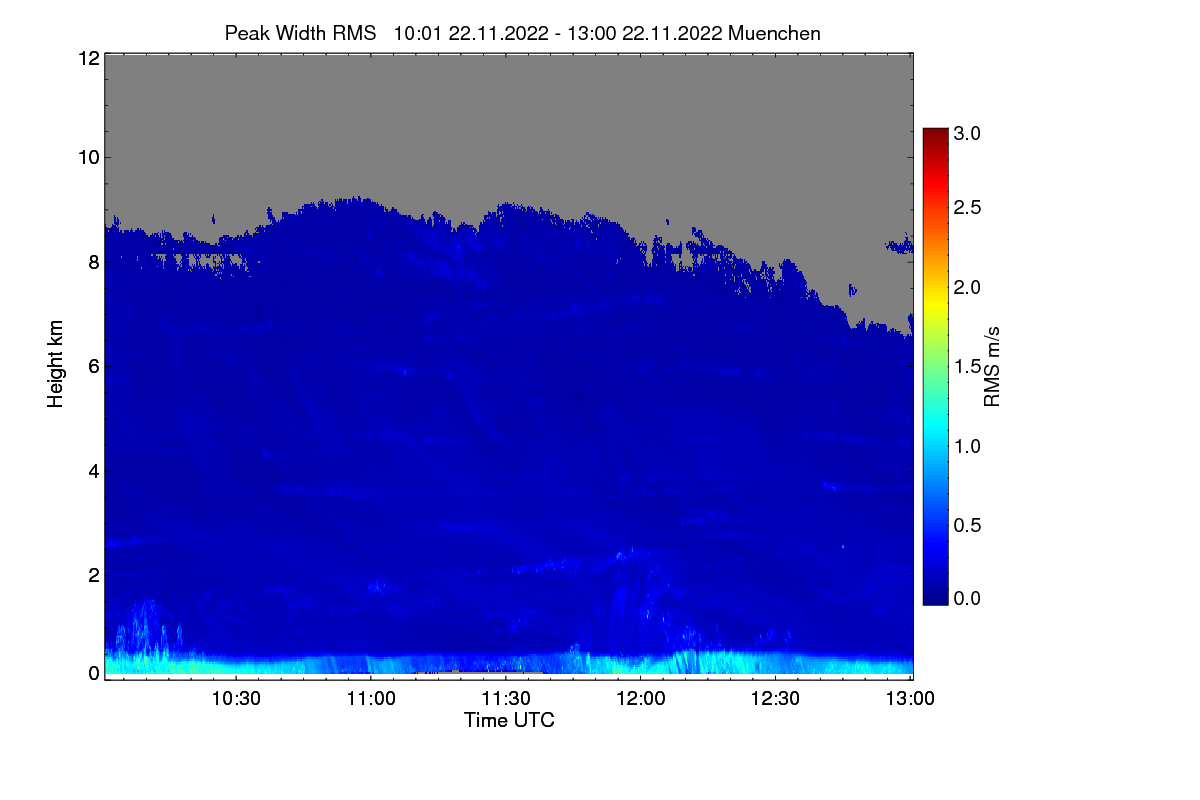Screen dimensions: 1200x800
Task: Click the colorbar value 3.0
Action: 966,132
